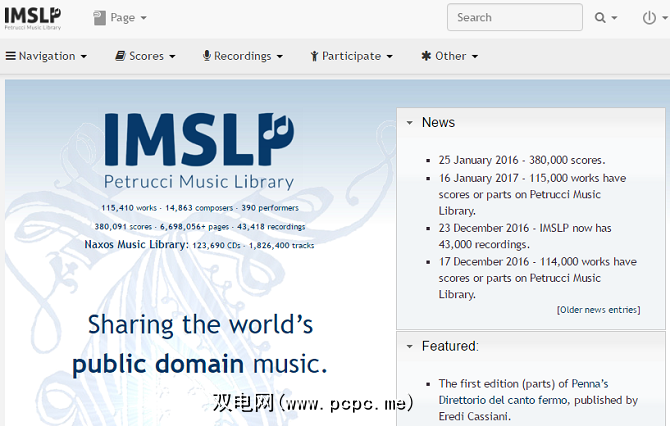Click the 'public domain' bold slogan text
Image resolution: width=670 pixels, height=426 pixels.
(x=158, y=364)
